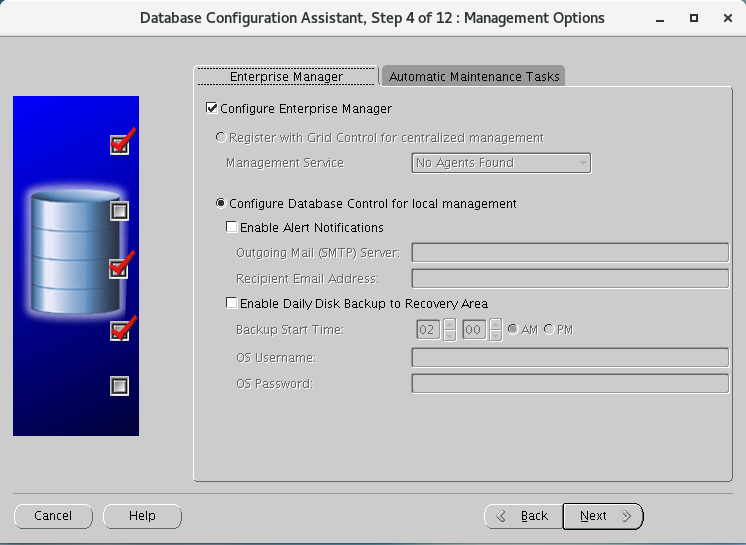Image resolution: width=746 pixels, height=545 pixels.
Task: Click the Recipient Email Address field
Action: pyautogui.click(x=570, y=279)
